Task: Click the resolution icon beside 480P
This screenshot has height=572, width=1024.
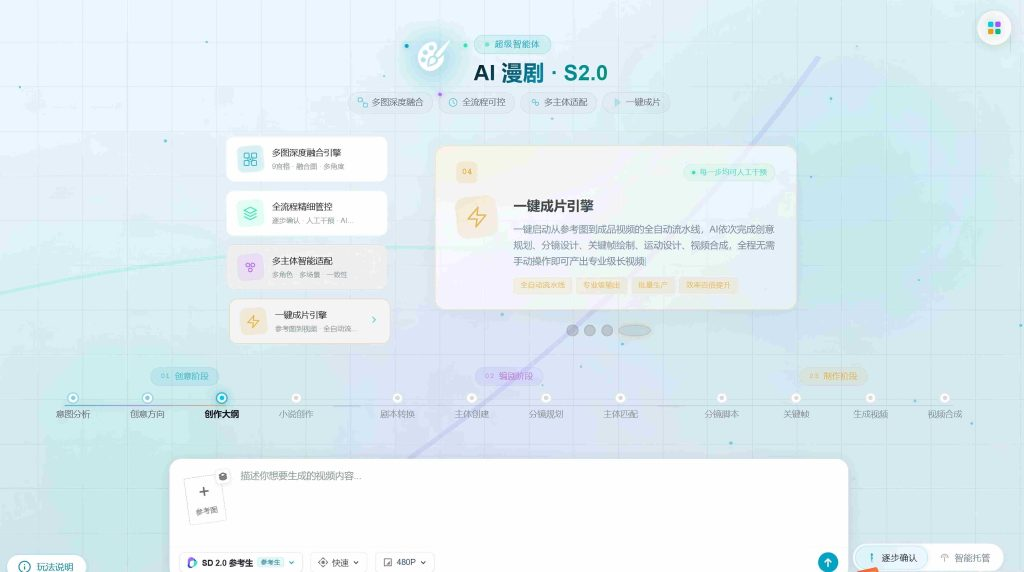Action: [388, 562]
